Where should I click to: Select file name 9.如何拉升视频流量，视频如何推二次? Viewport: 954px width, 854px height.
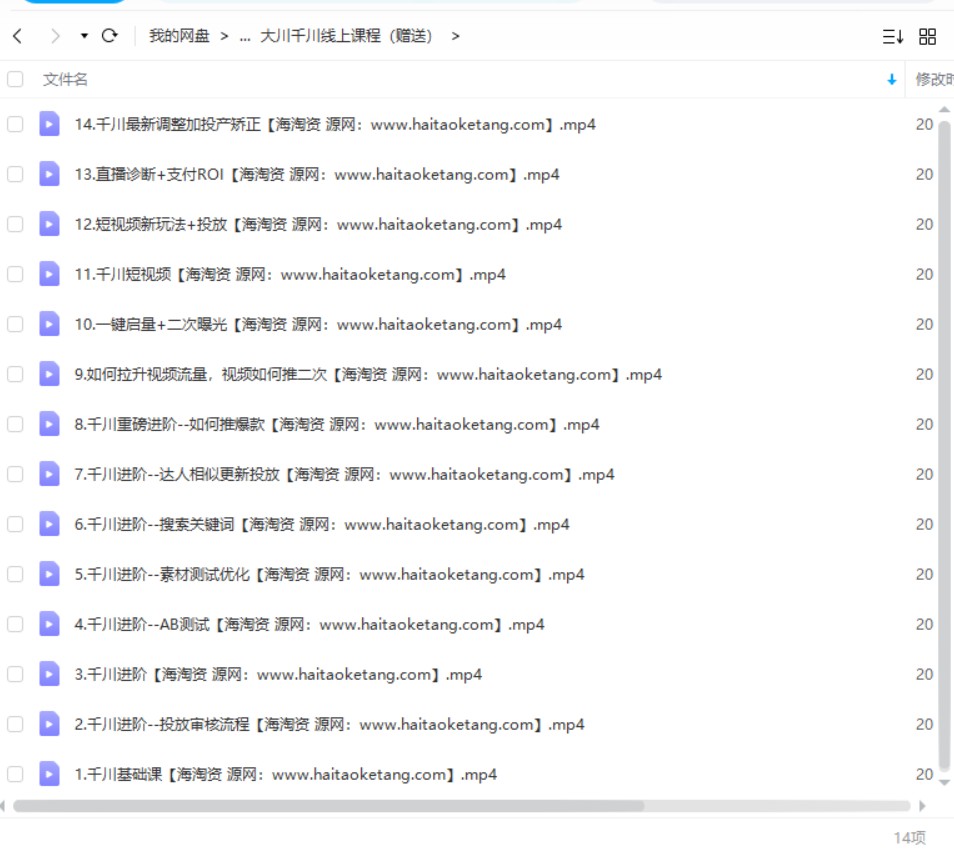(x=368, y=374)
